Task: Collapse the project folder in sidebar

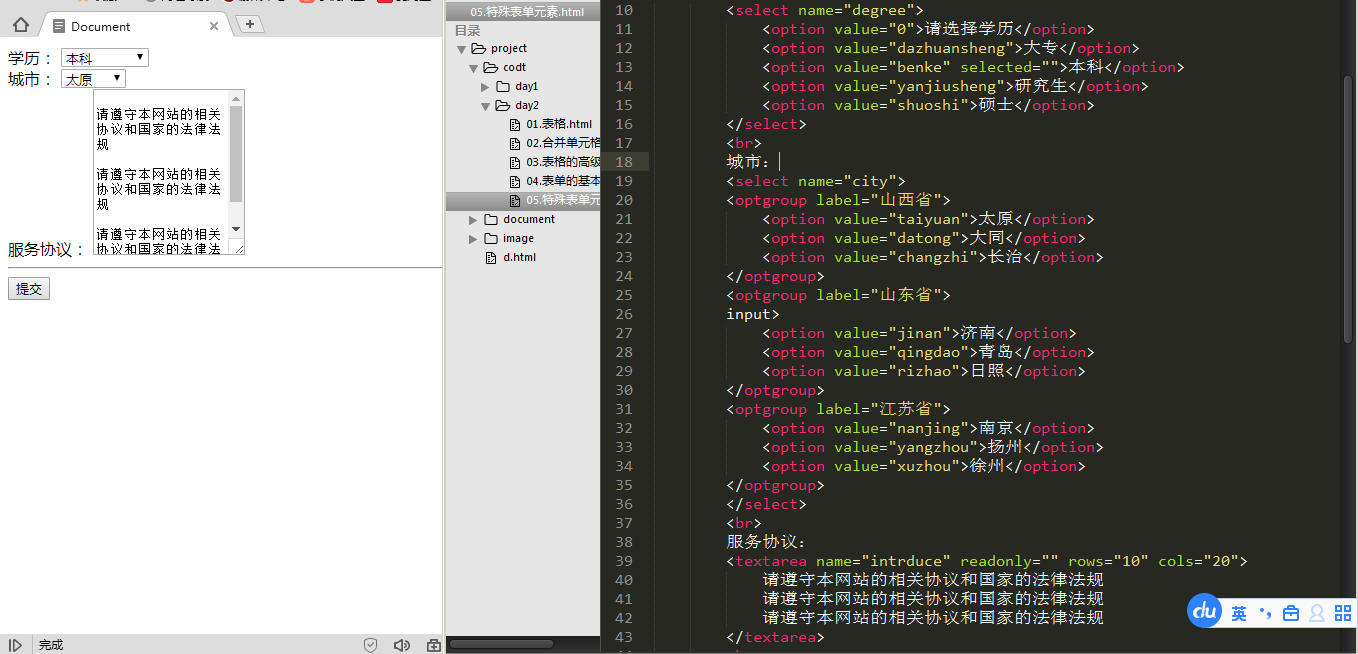Action: [x=461, y=49]
